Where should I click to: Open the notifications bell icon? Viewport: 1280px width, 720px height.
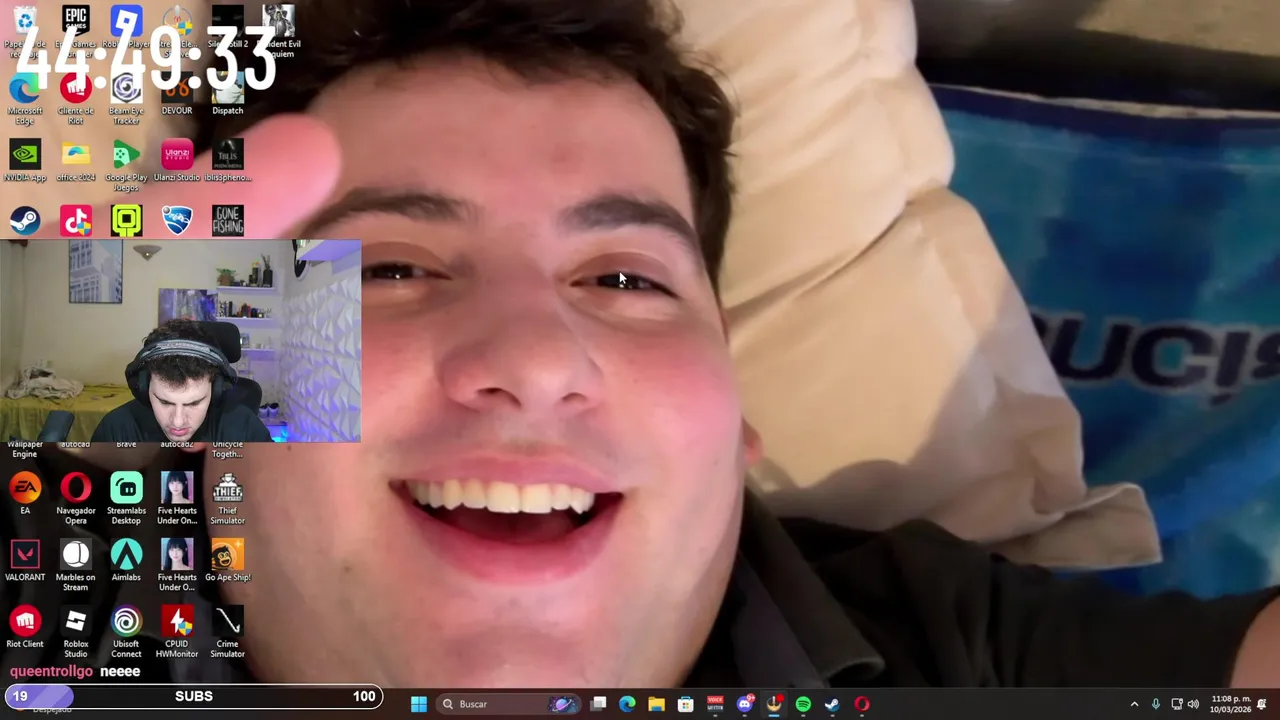1262,704
